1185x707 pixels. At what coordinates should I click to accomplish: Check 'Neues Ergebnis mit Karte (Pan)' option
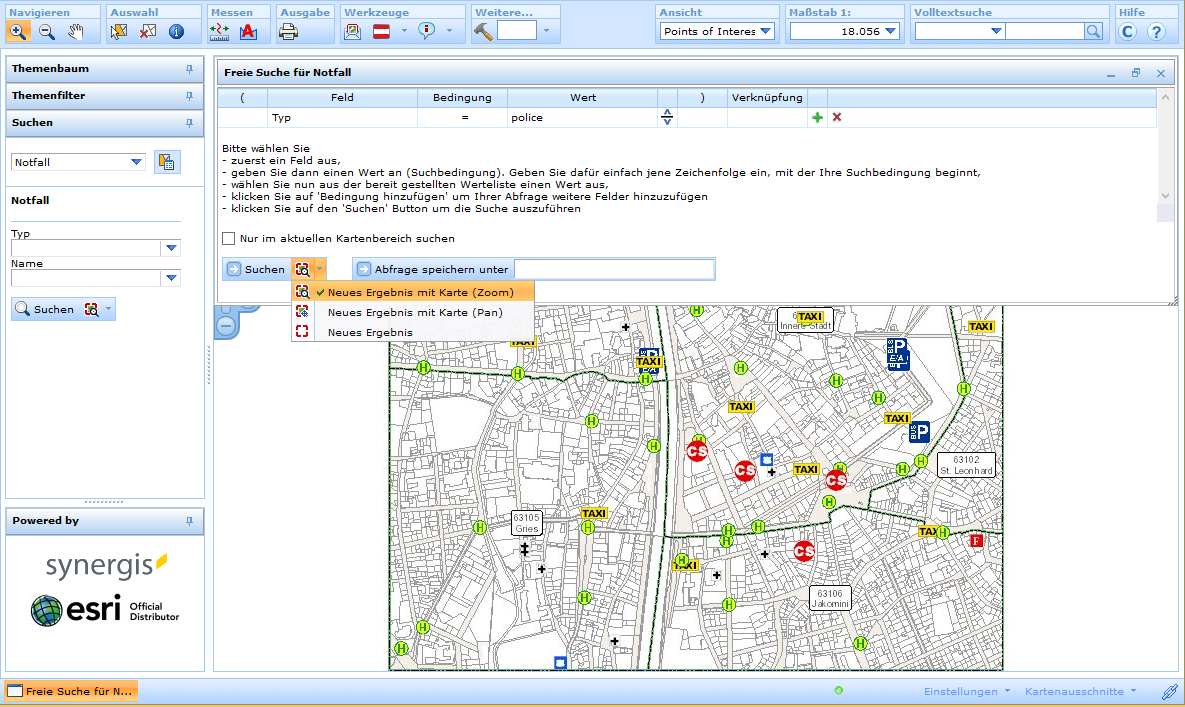click(x=420, y=312)
